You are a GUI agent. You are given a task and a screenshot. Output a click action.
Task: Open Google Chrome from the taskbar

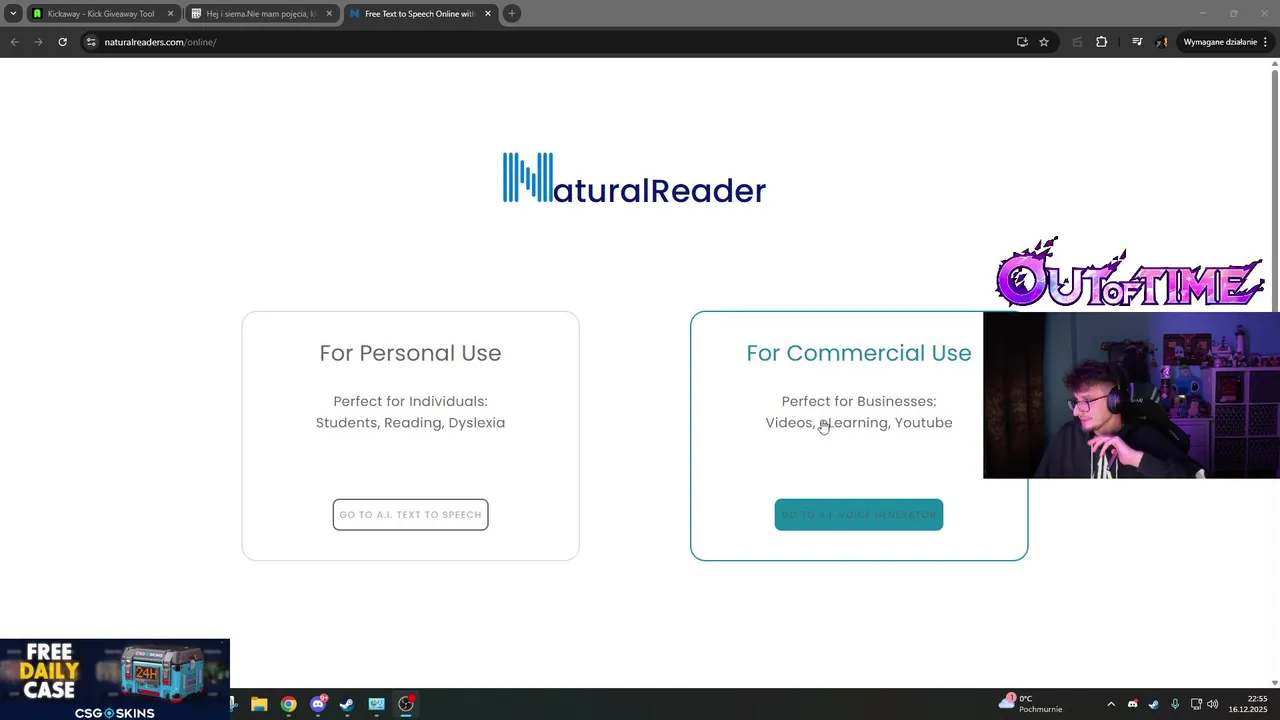coord(288,704)
